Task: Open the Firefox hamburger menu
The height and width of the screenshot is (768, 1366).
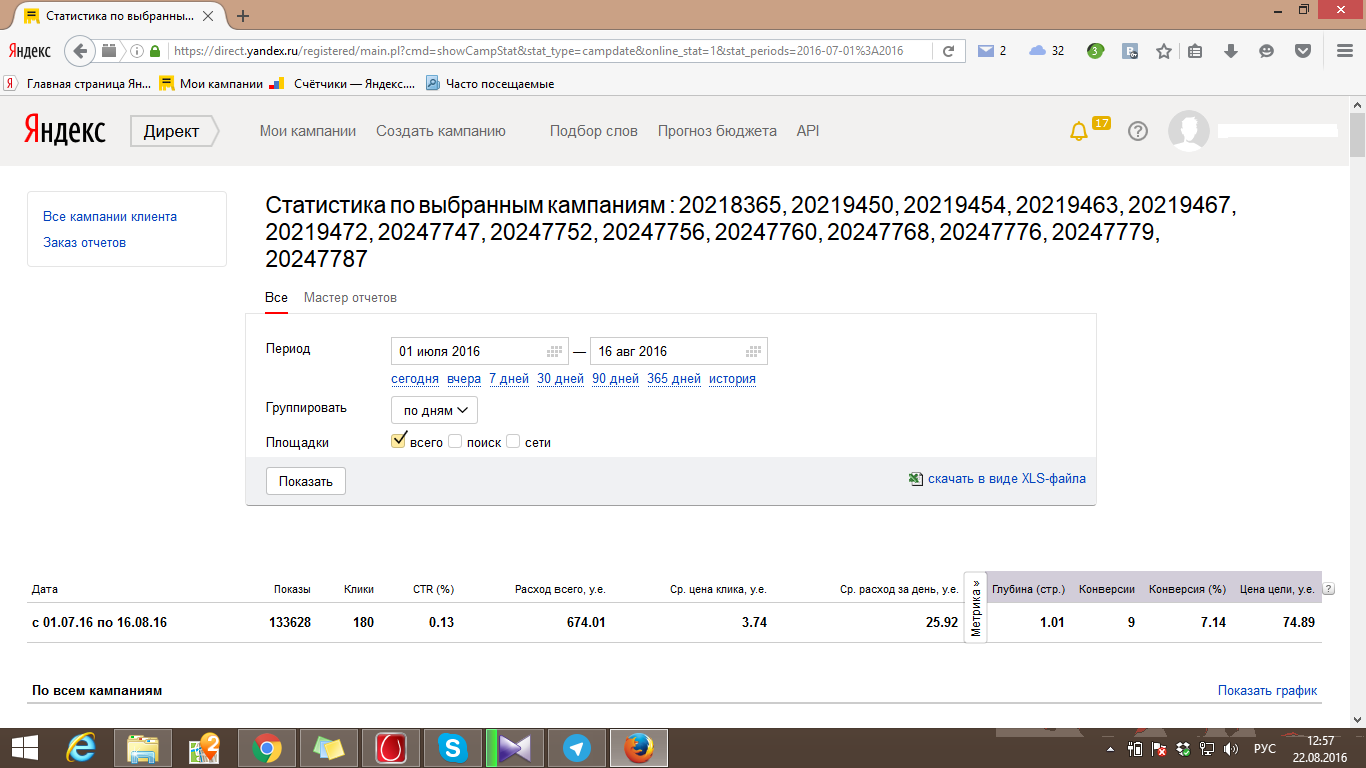Action: [x=1345, y=51]
